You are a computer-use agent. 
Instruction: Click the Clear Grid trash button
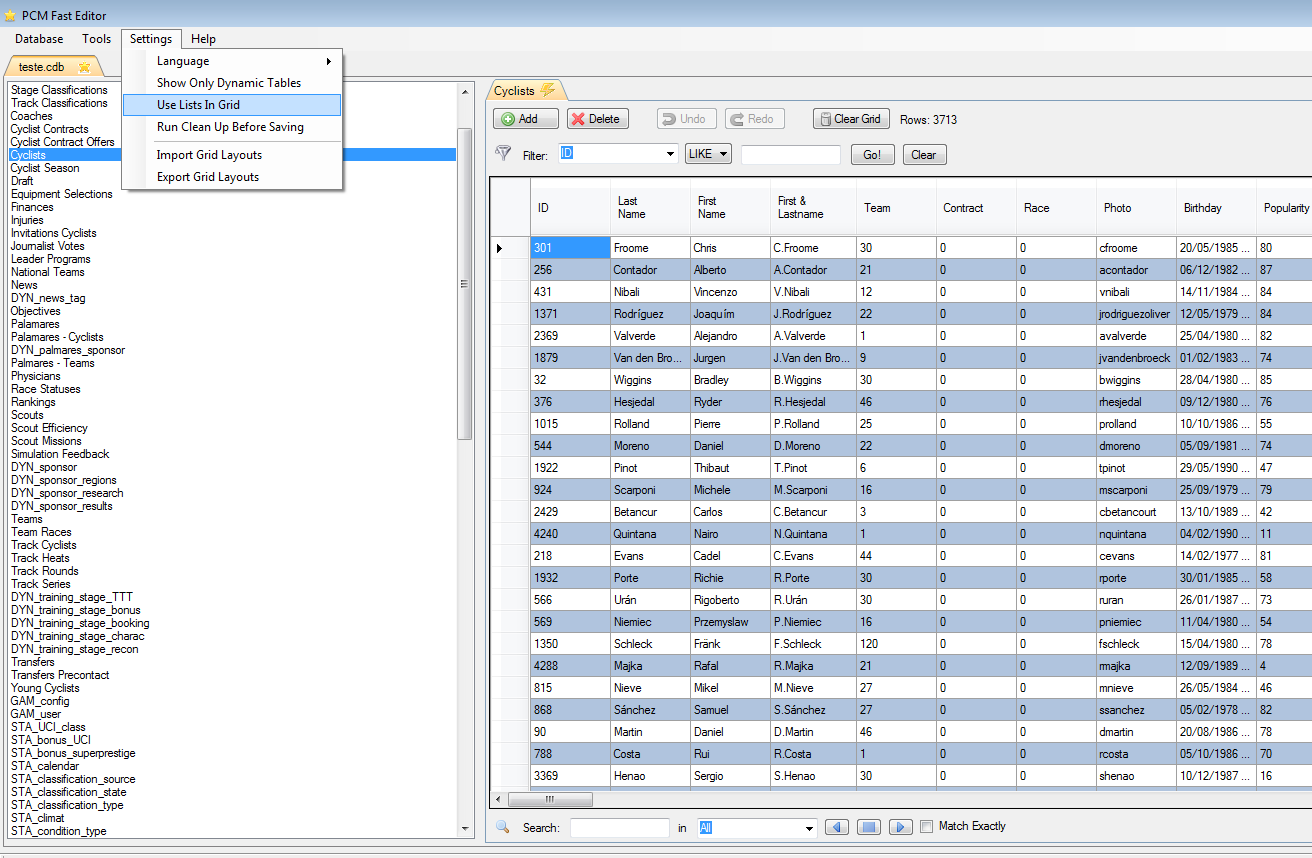tap(850, 119)
